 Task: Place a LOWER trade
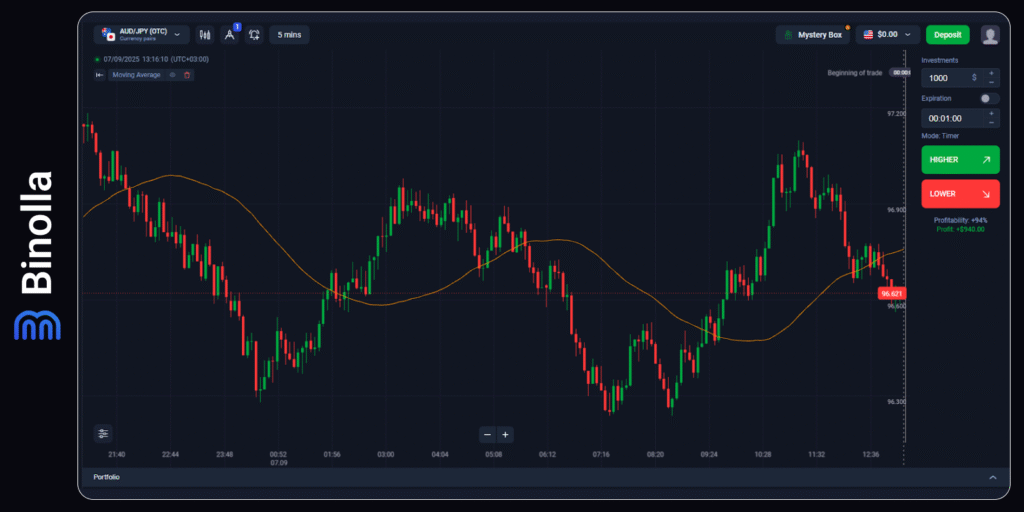click(960, 194)
